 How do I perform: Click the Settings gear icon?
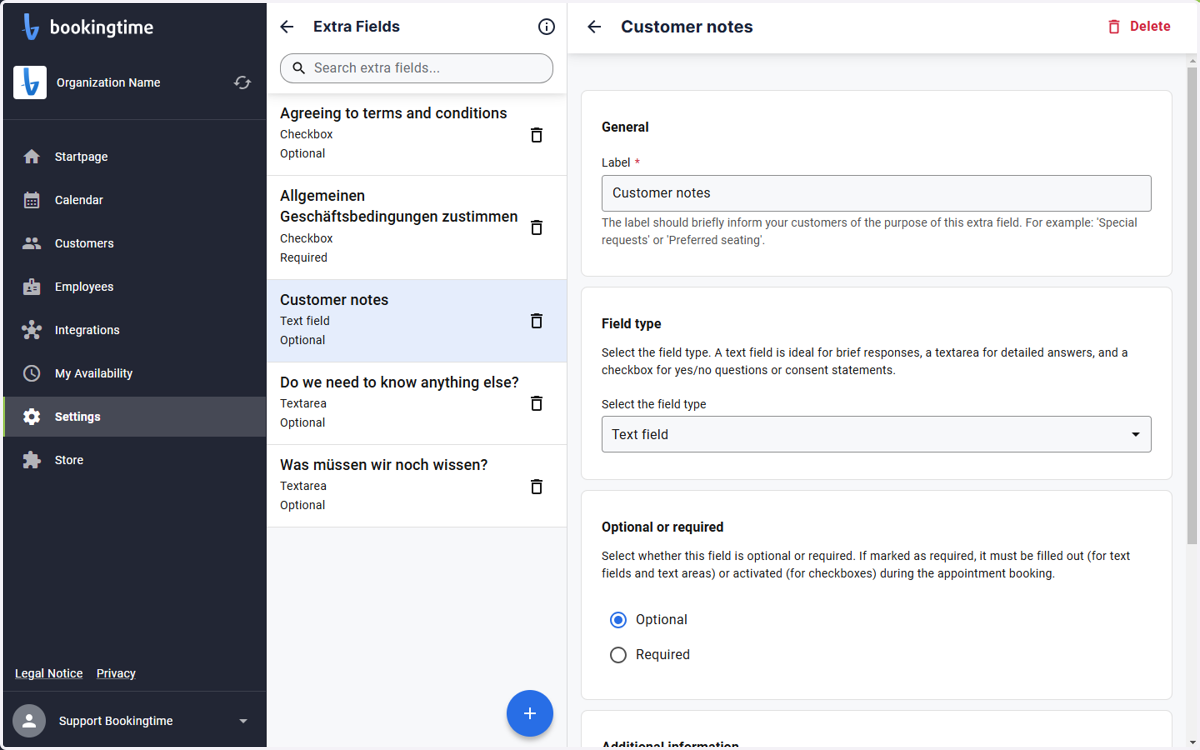tap(32, 417)
